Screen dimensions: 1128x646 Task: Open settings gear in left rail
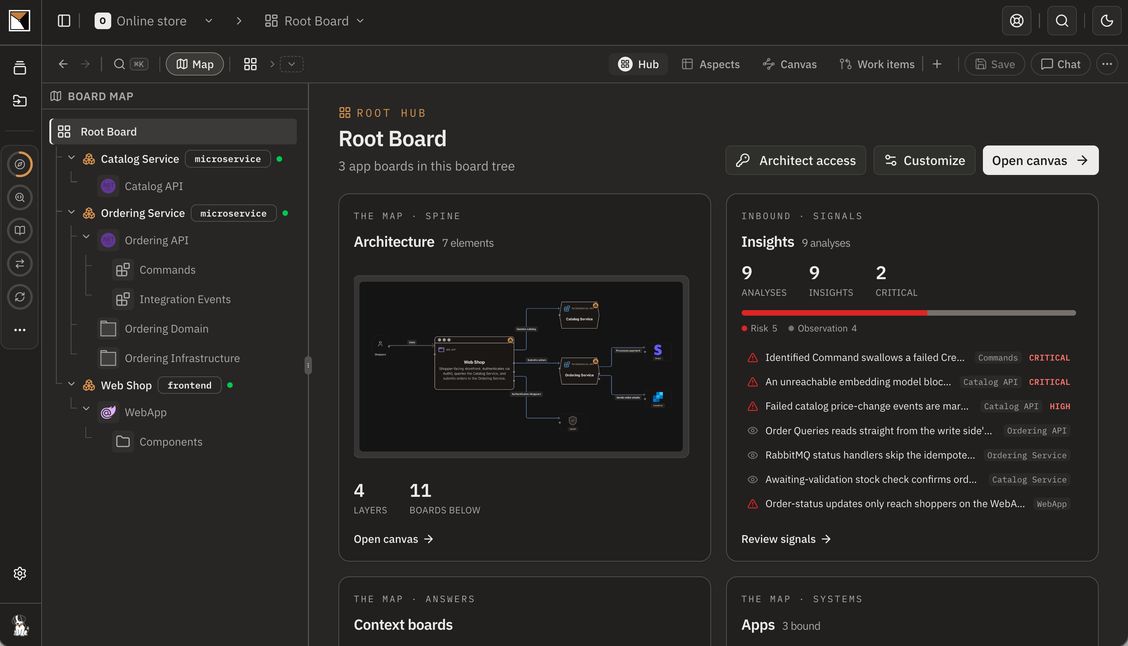pyautogui.click(x=20, y=573)
